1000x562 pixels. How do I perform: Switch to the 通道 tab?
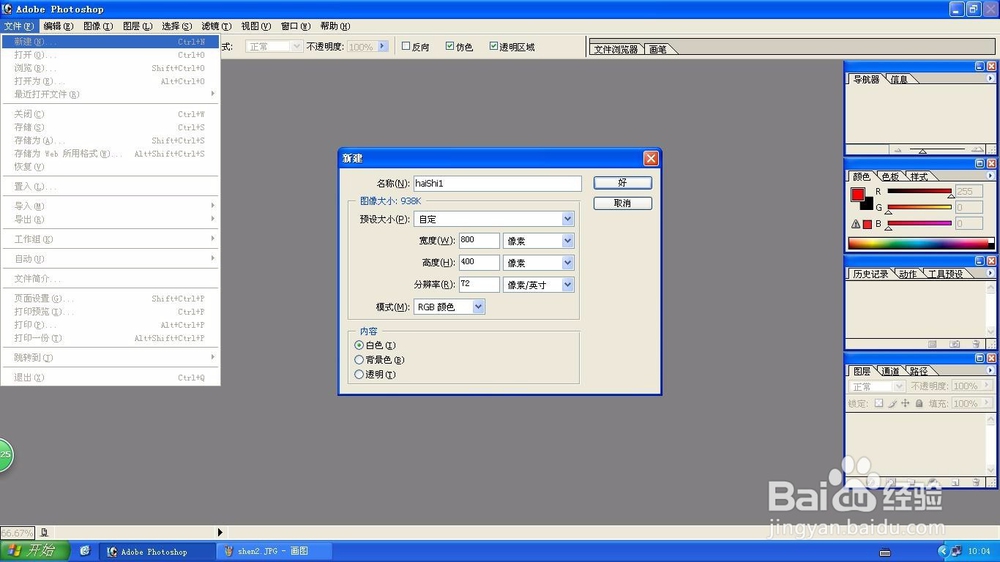point(890,371)
